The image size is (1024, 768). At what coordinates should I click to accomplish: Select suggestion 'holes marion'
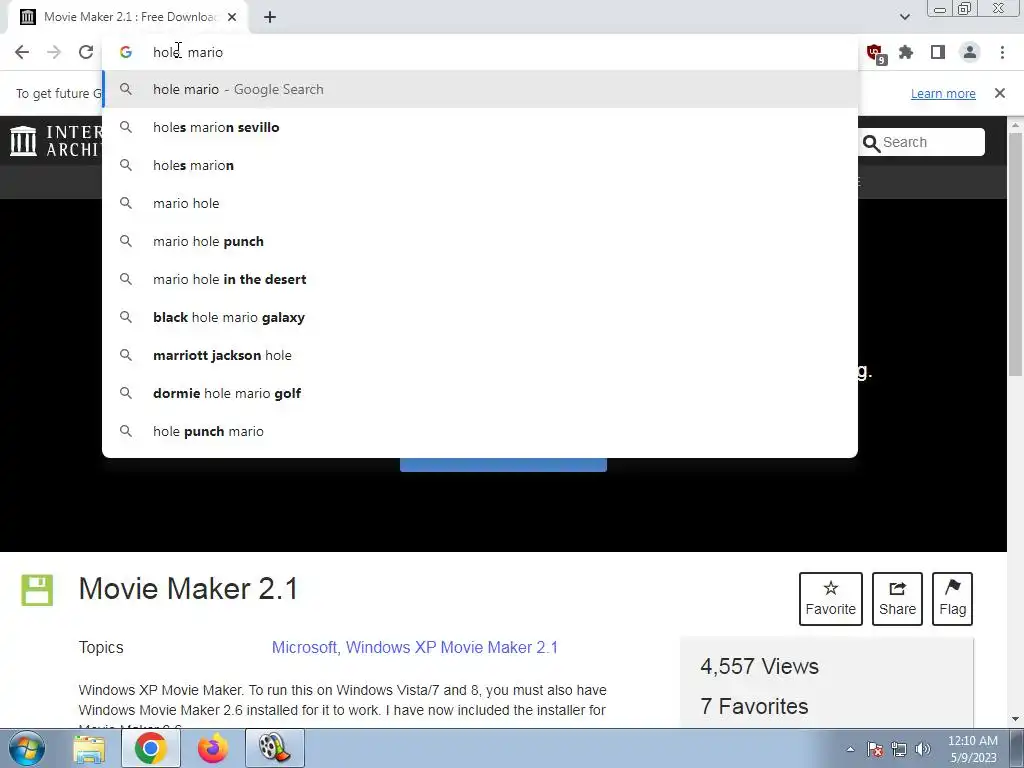[x=480, y=165]
